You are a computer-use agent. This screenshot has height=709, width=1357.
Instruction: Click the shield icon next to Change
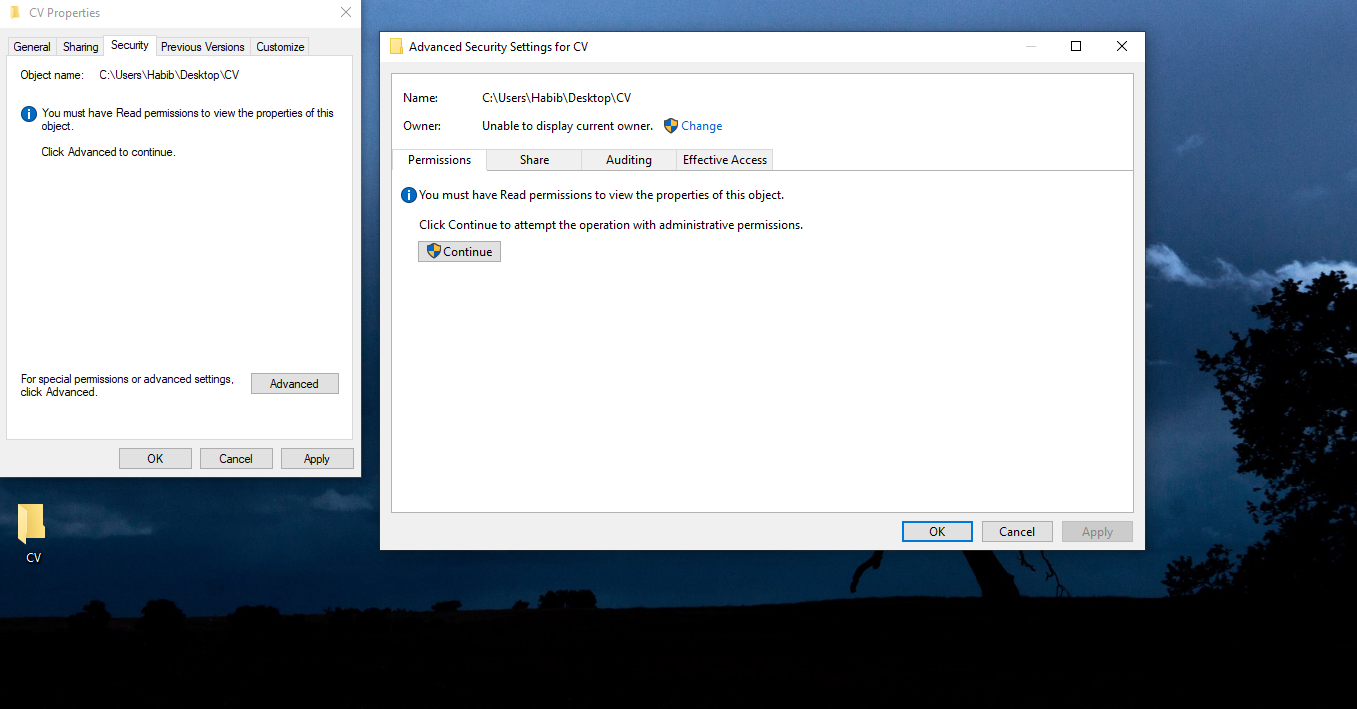pyautogui.click(x=670, y=125)
